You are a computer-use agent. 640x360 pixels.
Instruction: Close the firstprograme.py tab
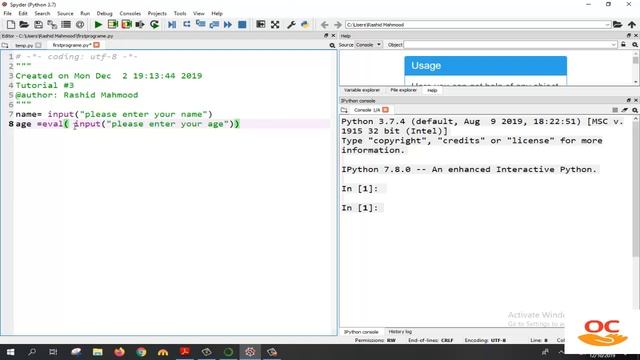tap(96, 45)
